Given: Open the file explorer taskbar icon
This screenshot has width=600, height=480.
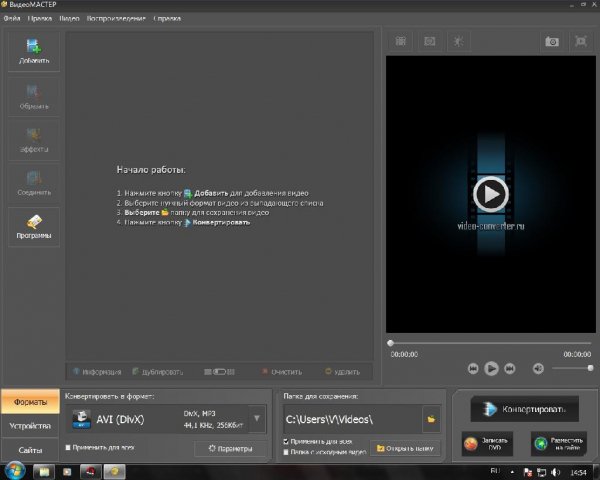Looking at the screenshot, I should point(44,472).
